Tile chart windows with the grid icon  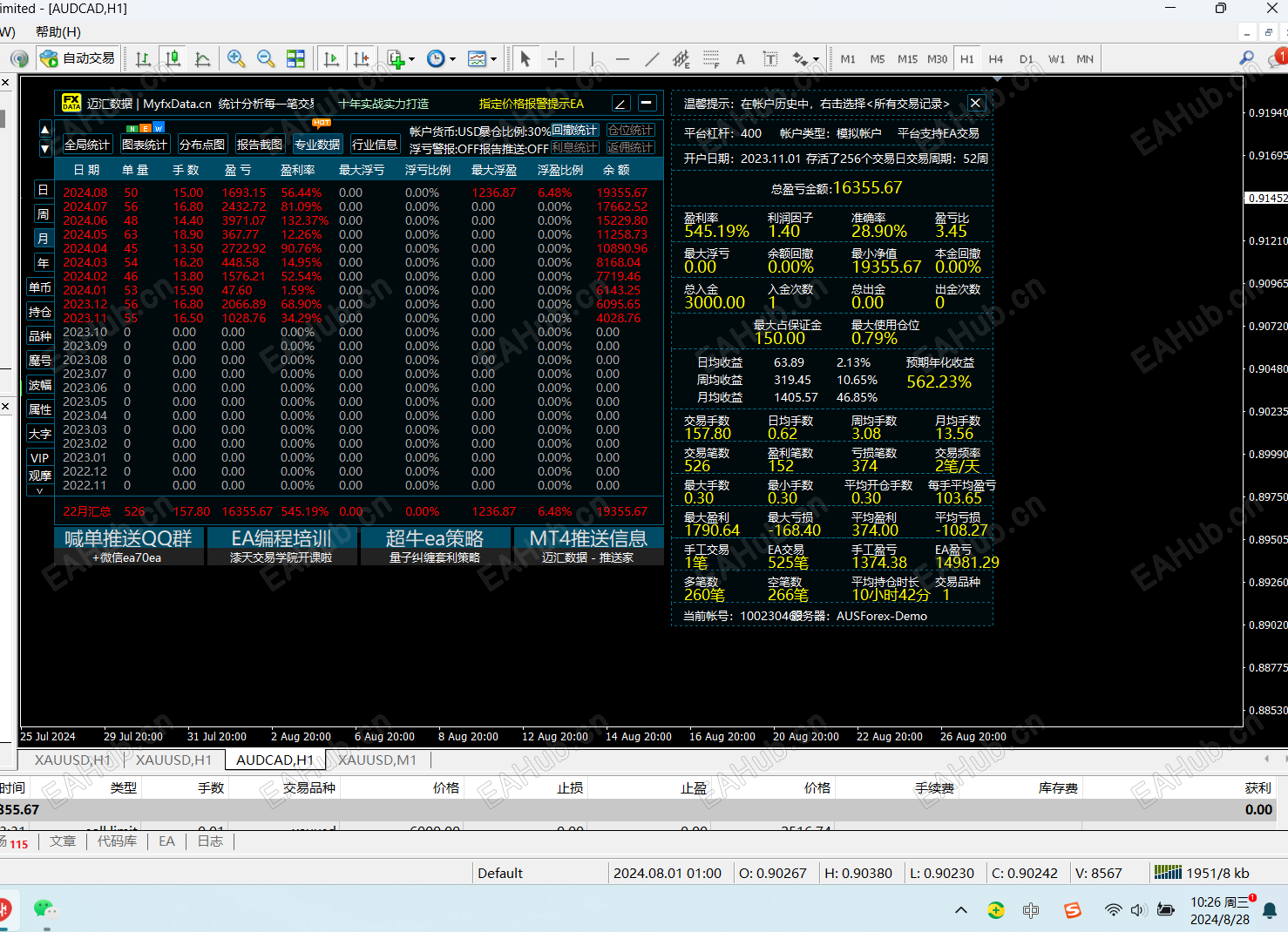tap(296, 58)
